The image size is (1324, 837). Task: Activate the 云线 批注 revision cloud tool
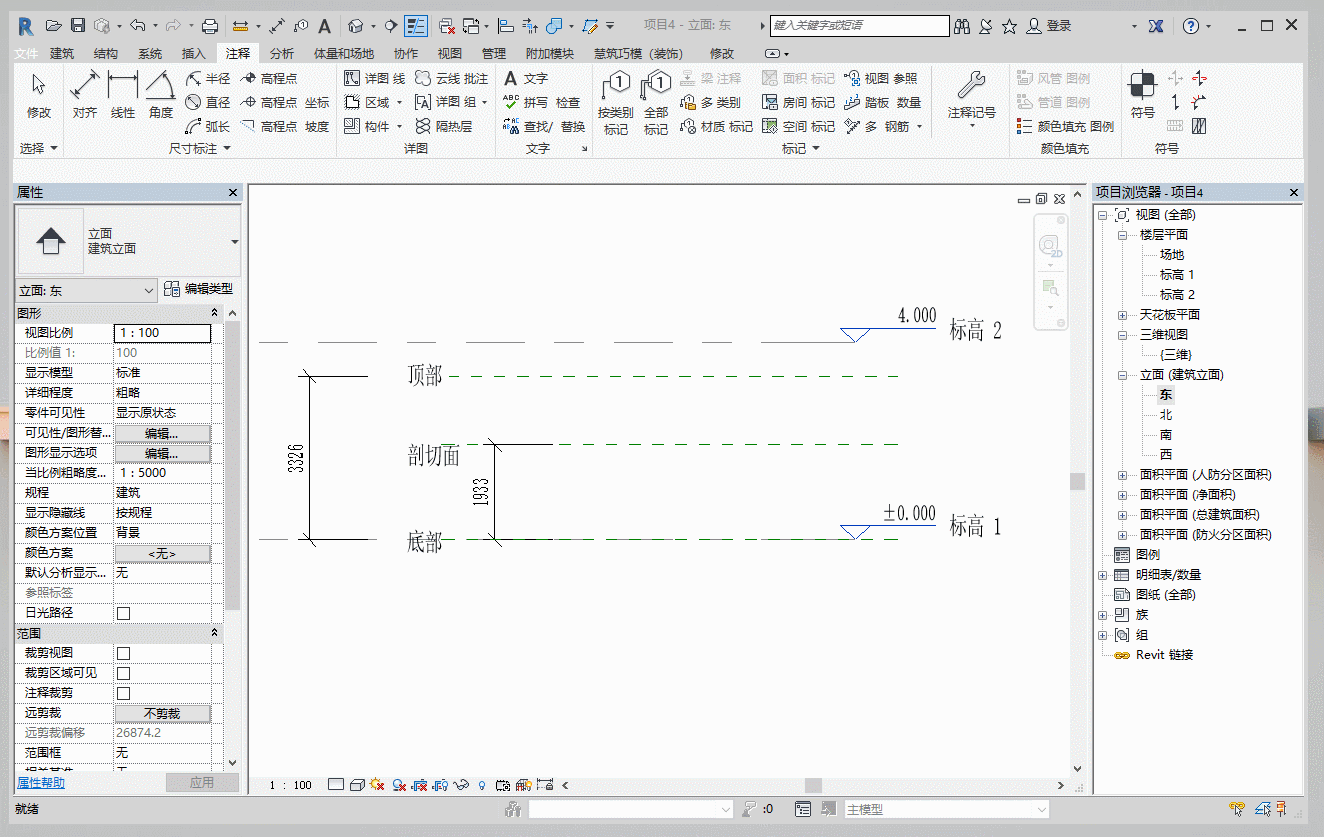(452, 78)
